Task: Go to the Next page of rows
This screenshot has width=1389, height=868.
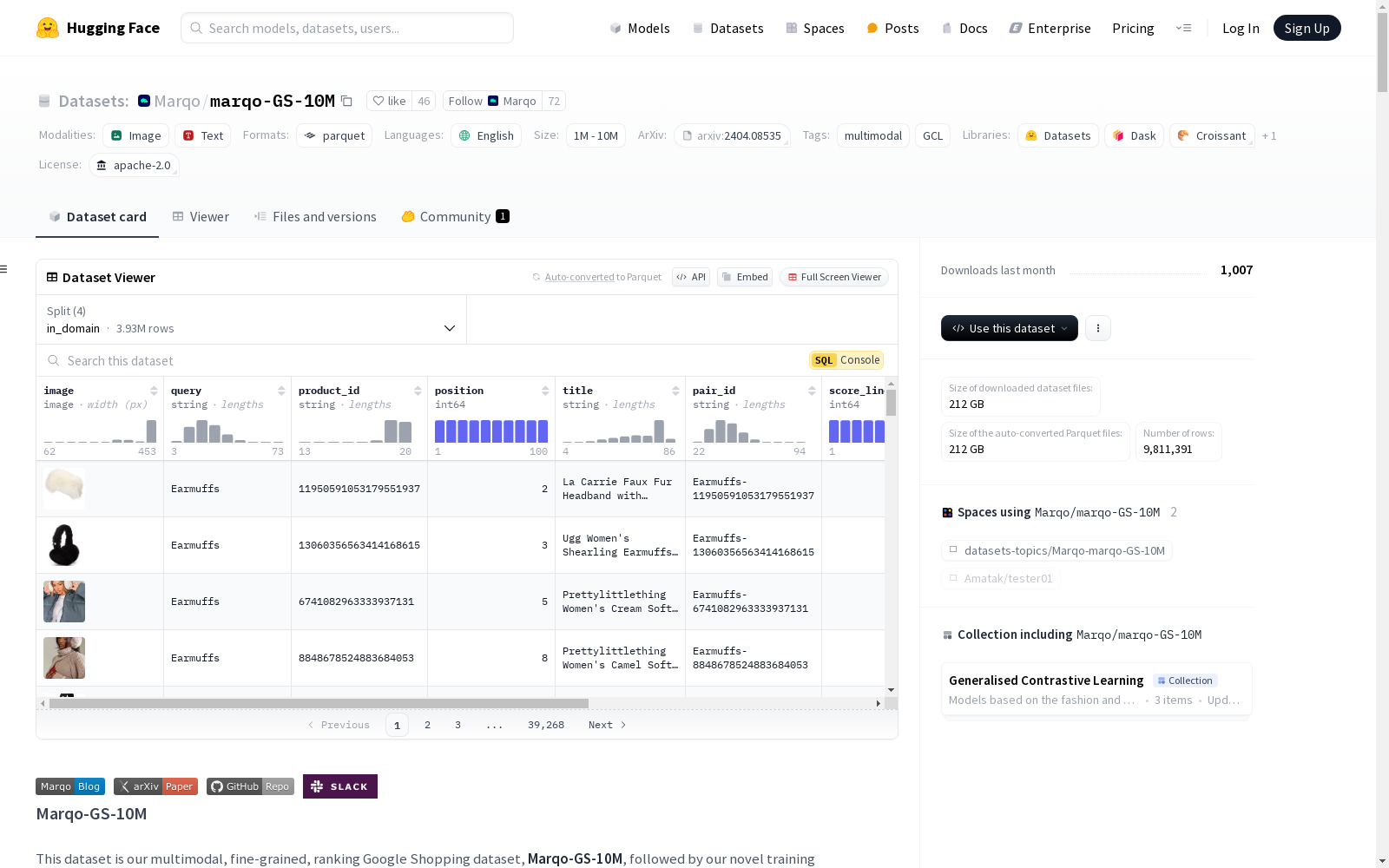Action: [x=608, y=725]
